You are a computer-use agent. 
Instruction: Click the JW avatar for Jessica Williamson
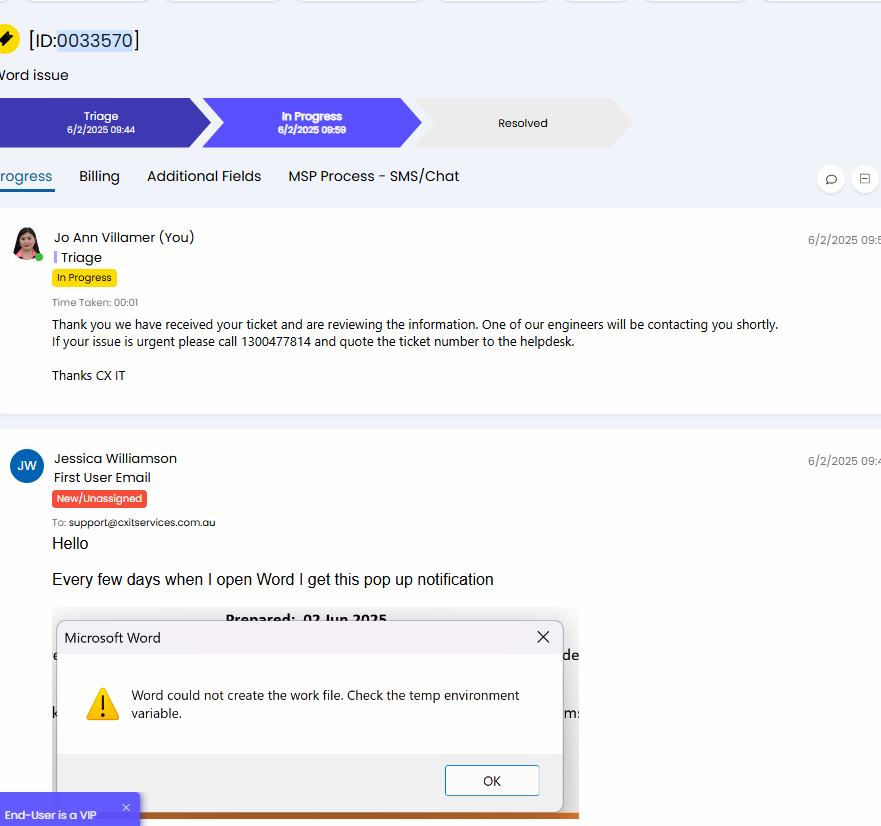point(27,466)
